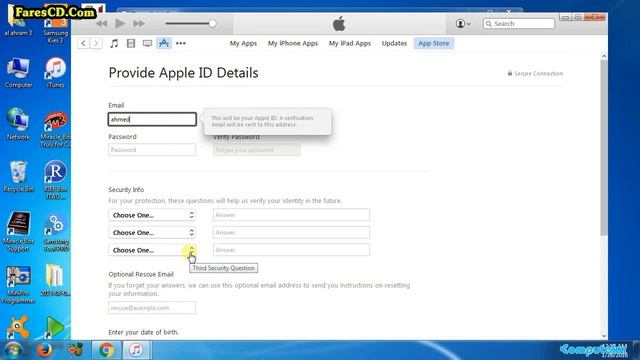Image resolution: width=640 pixels, height=360 pixels.
Task: Click the iTunes rewind button
Action: point(101,24)
